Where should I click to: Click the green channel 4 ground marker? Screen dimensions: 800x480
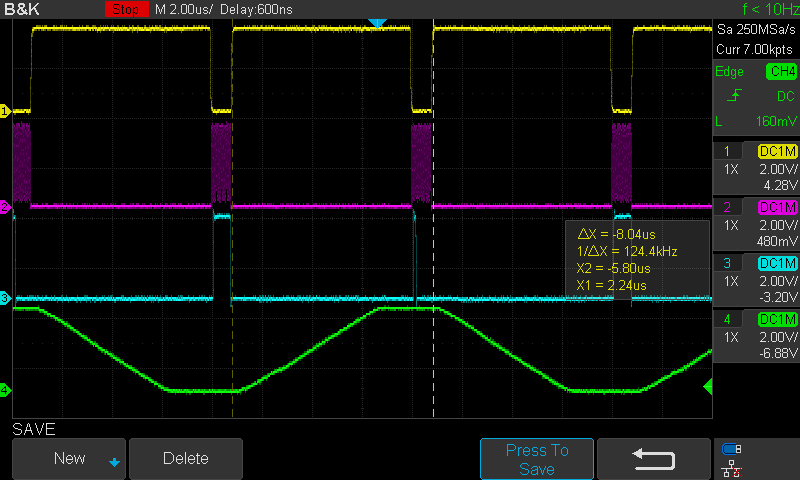[5, 390]
